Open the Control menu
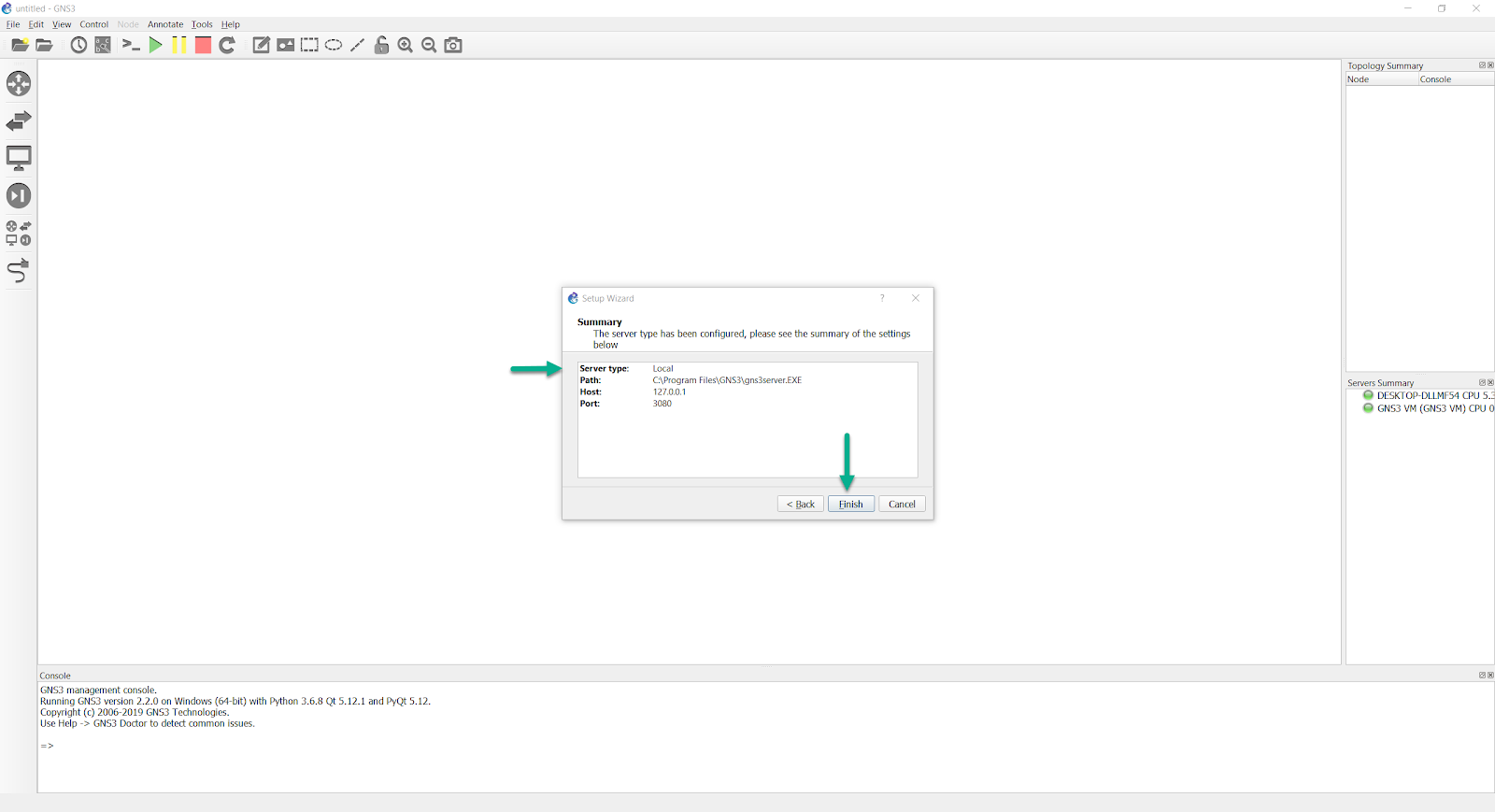Screen dimensions: 1495x812 [x=94, y=24]
